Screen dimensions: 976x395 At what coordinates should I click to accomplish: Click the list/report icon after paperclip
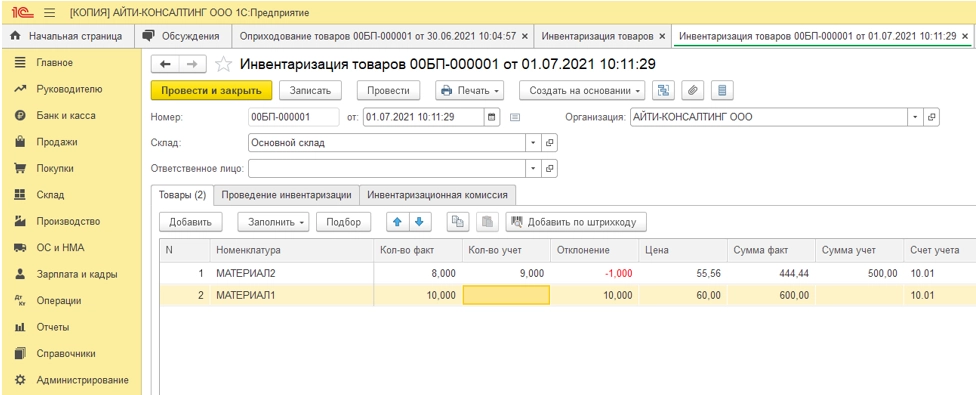(722, 90)
